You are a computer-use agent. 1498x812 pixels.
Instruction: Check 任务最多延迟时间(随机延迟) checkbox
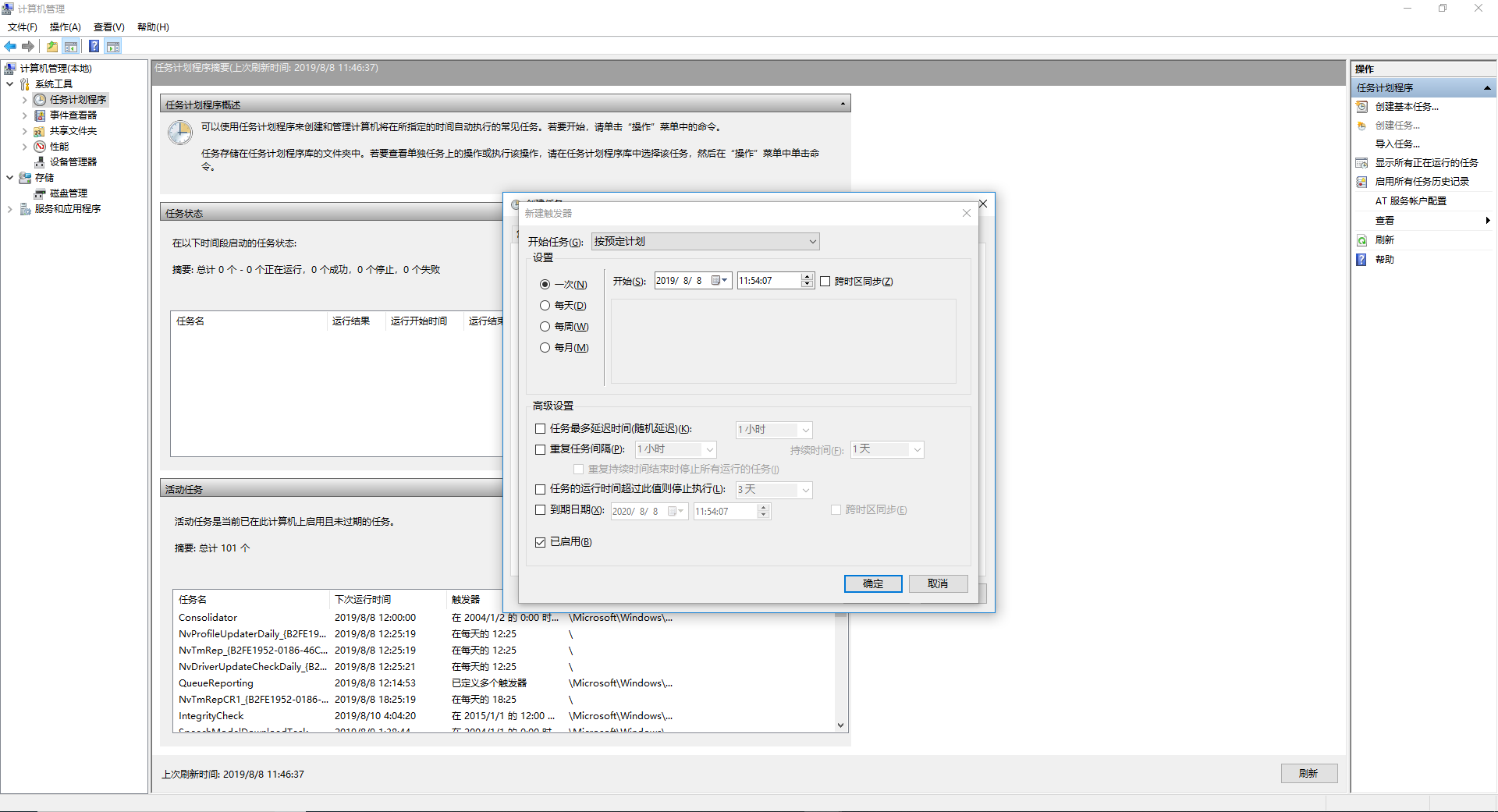(x=540, y=428)
